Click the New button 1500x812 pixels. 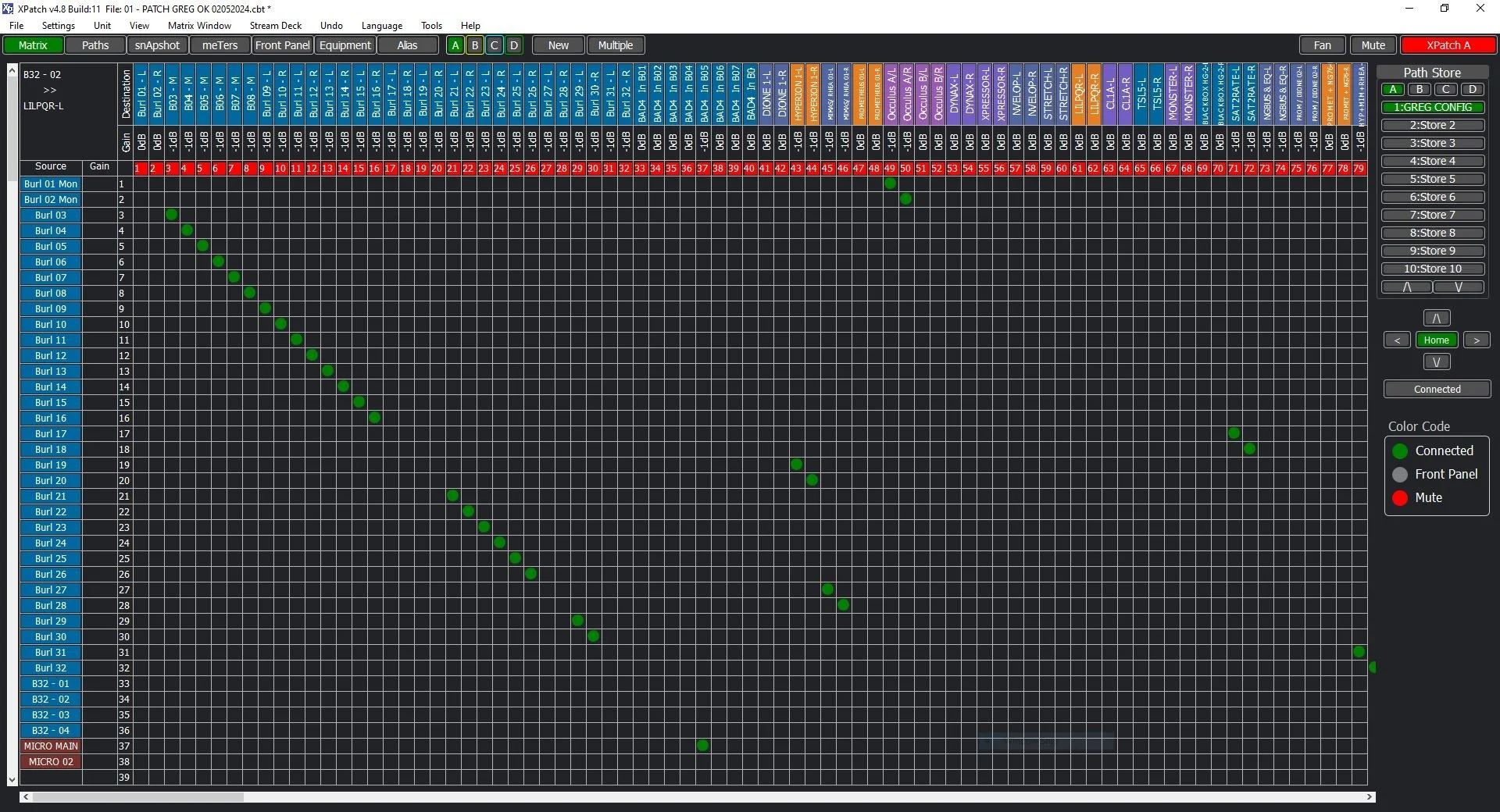tap(557, 45)
